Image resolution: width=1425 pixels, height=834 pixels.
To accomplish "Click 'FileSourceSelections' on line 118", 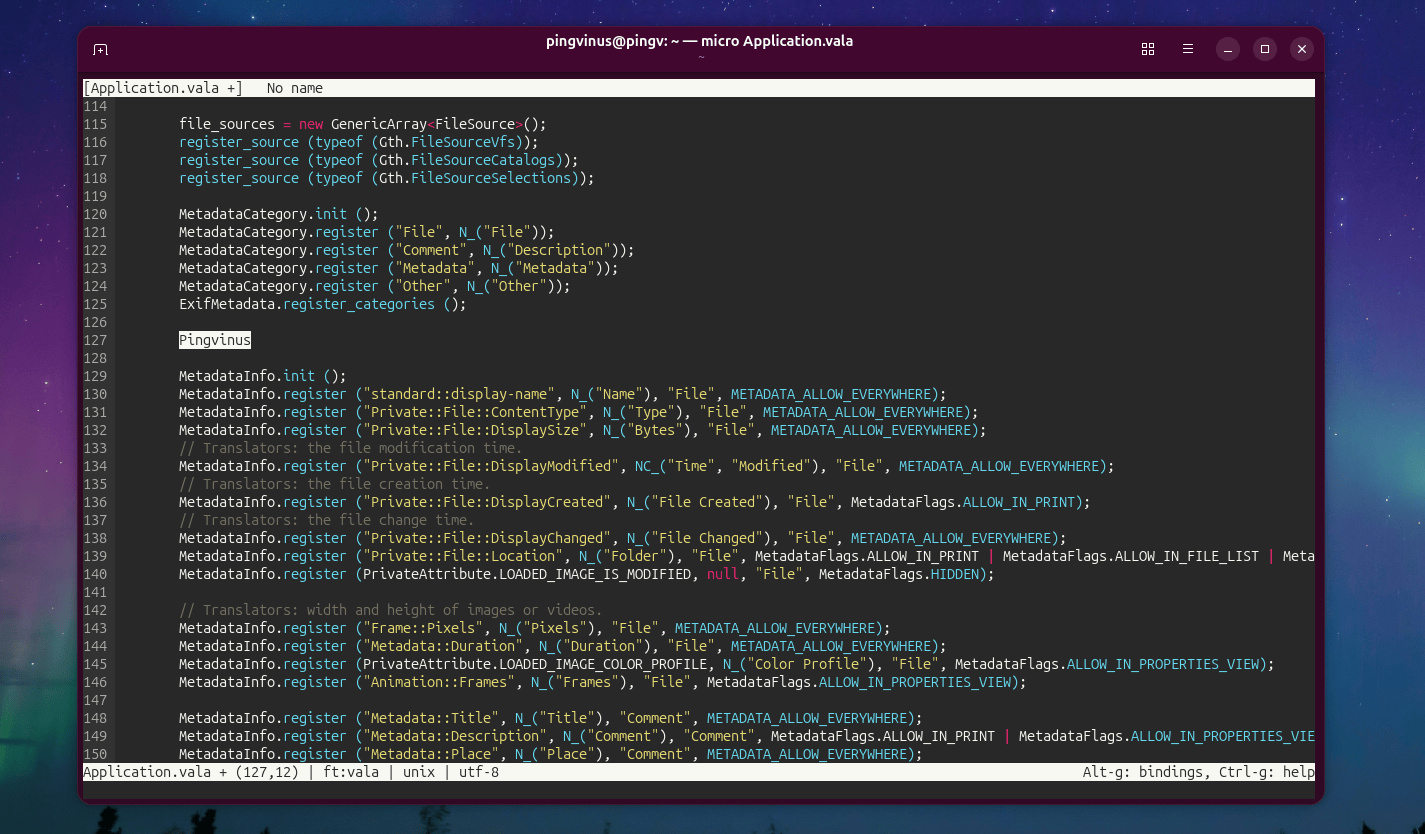I will 491,178.
